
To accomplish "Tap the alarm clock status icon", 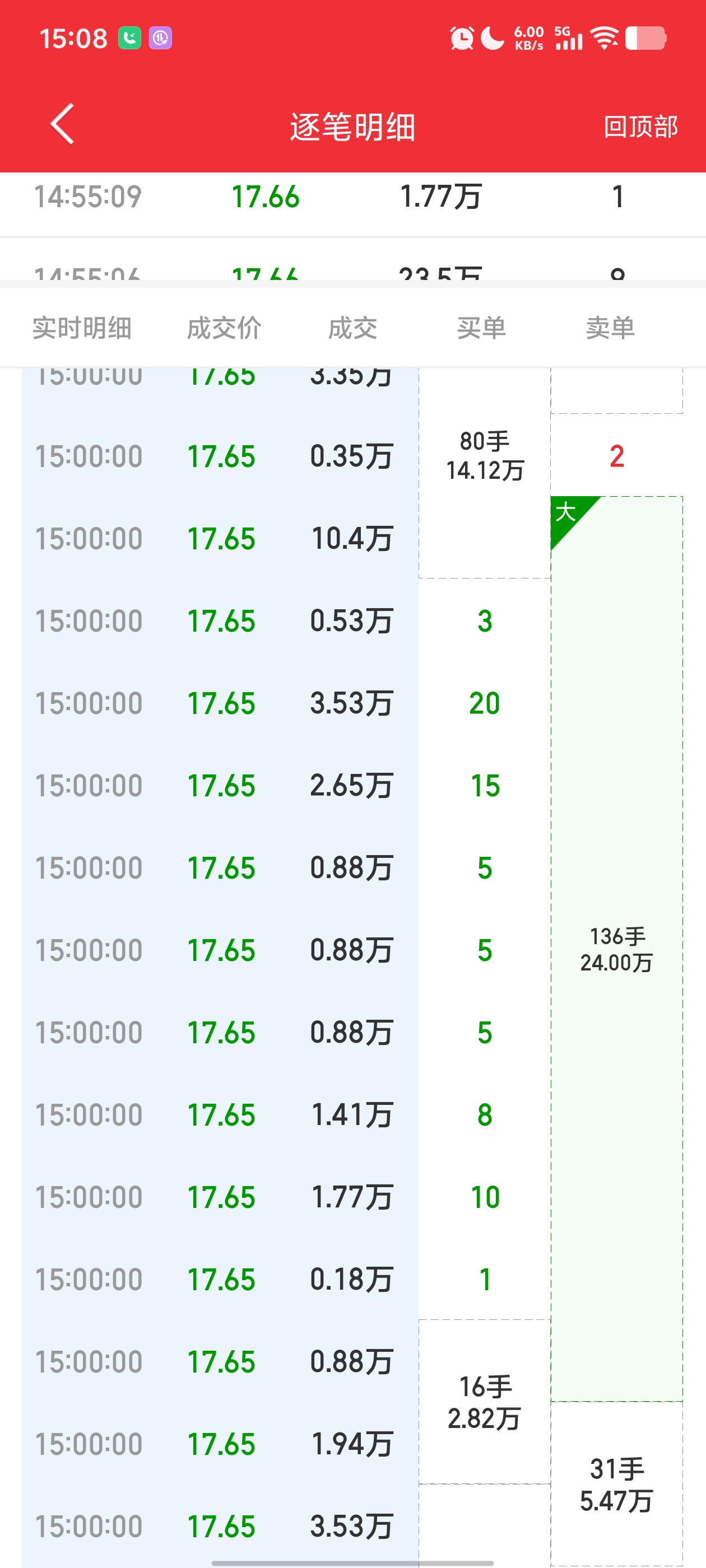I will (462, 38).
